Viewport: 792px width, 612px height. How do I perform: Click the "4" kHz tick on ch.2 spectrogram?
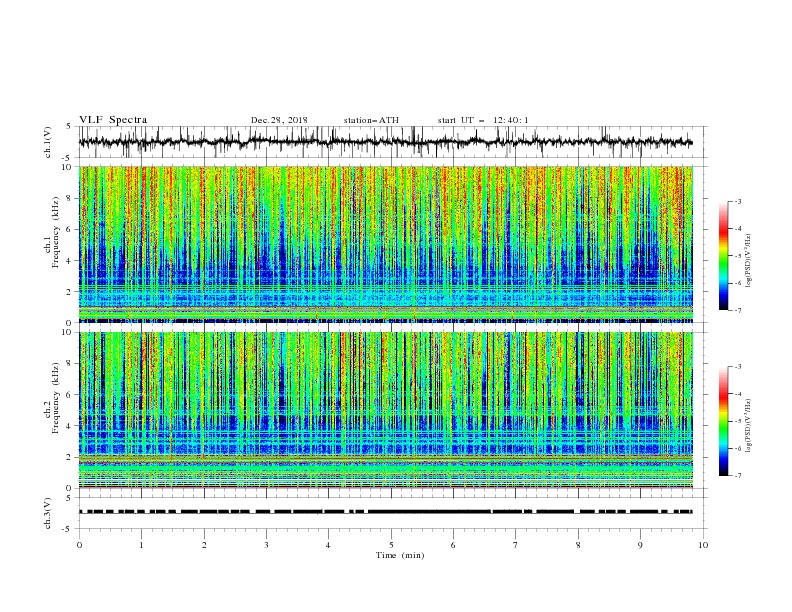70,426
